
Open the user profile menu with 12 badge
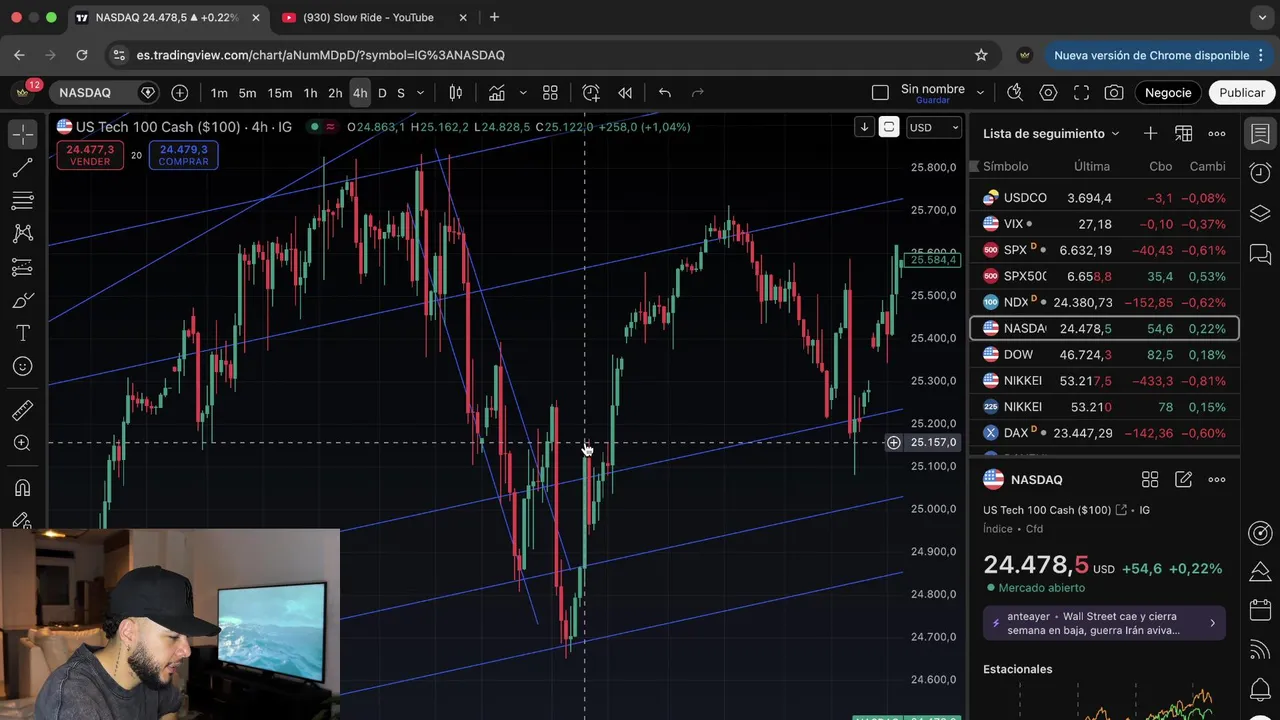[23, 92]
